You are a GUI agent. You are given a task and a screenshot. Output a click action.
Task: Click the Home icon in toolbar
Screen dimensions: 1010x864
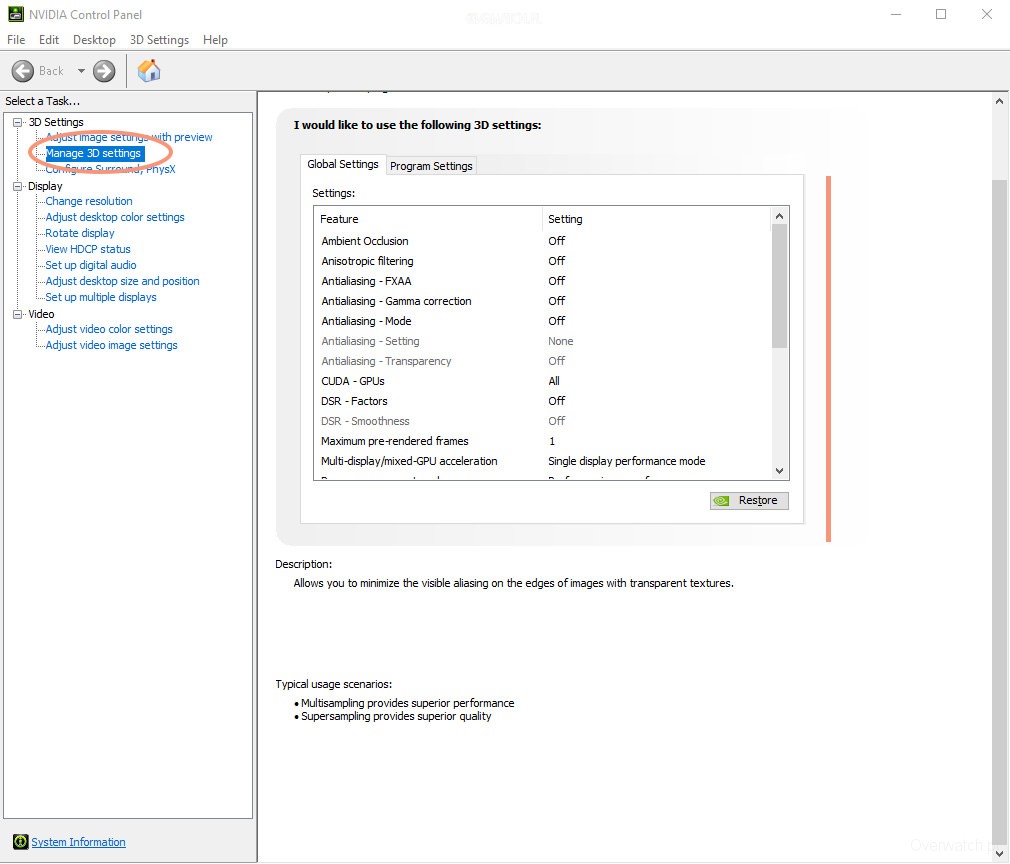pyautogui.click(x=149, y=70)
